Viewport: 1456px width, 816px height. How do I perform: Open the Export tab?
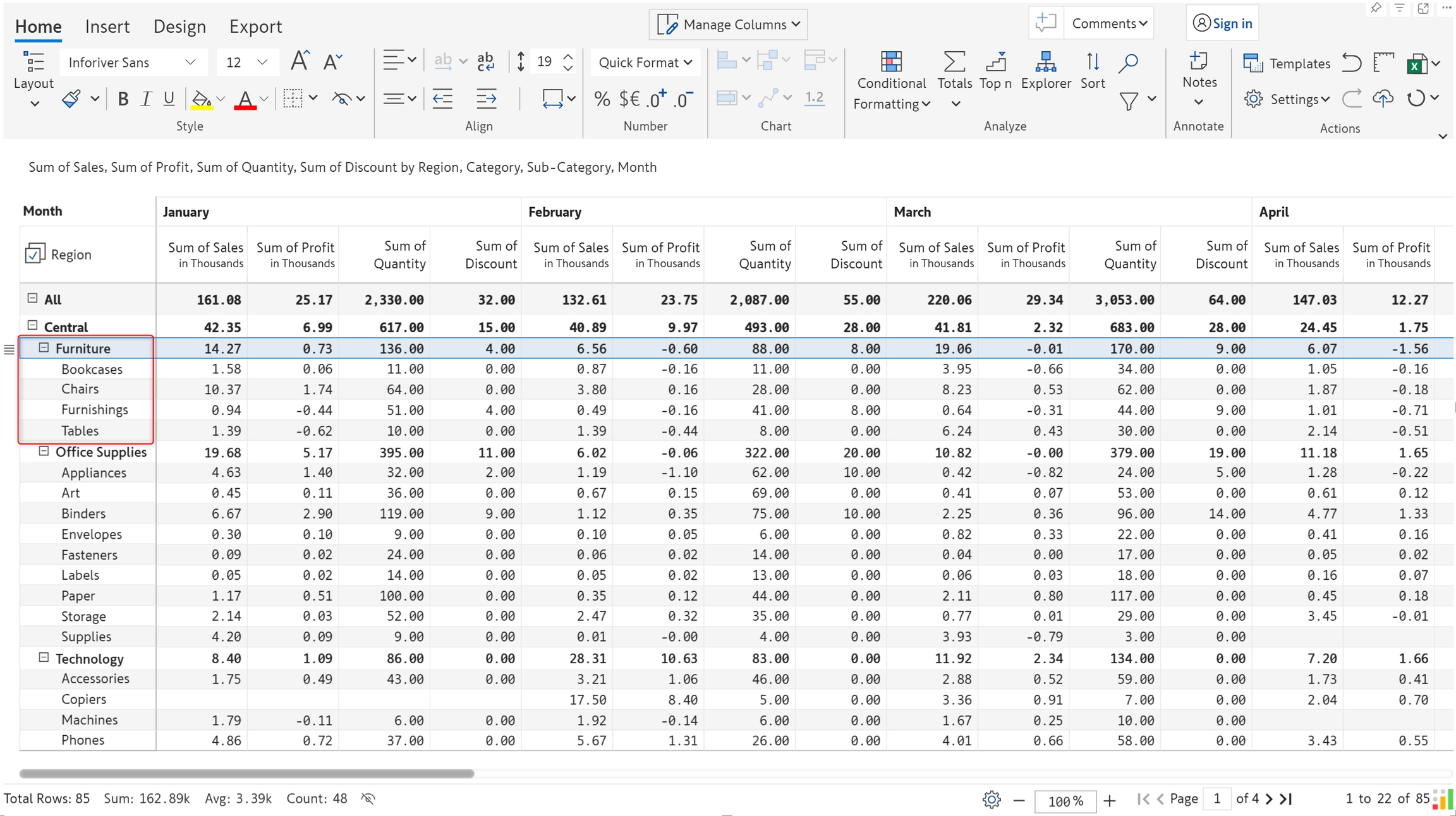point(255,27)
